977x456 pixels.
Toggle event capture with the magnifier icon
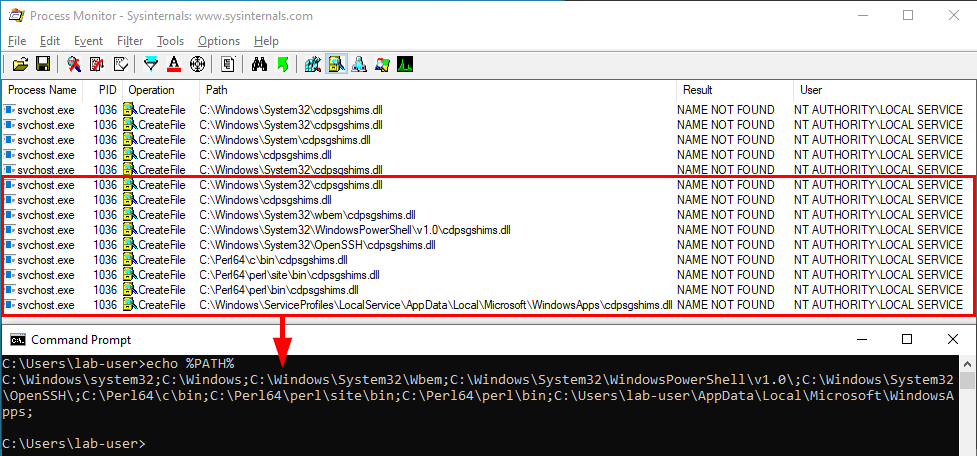(x=74, y=64)
